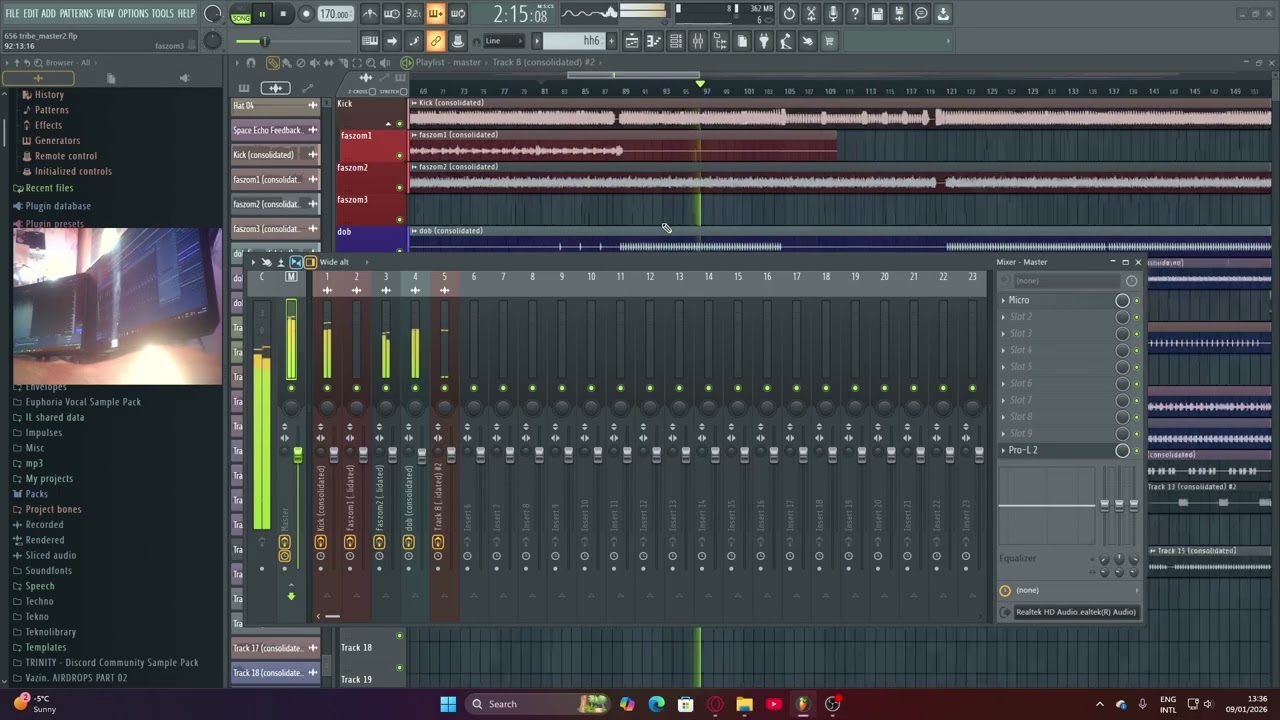The height and width of the screenshot is (720, 1280).
Task: Open Windows Start menu
Action: tap(448, 704)
